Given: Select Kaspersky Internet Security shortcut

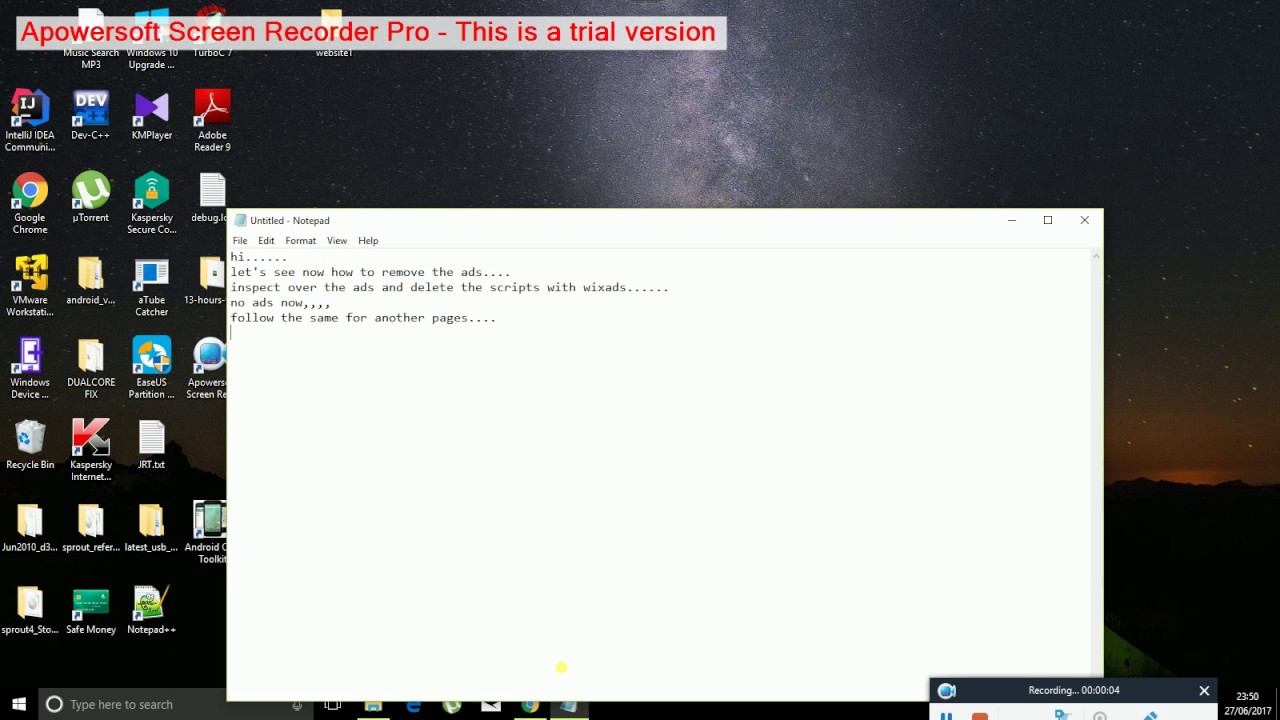Looking at the screenshot, I should click(91, 450).
